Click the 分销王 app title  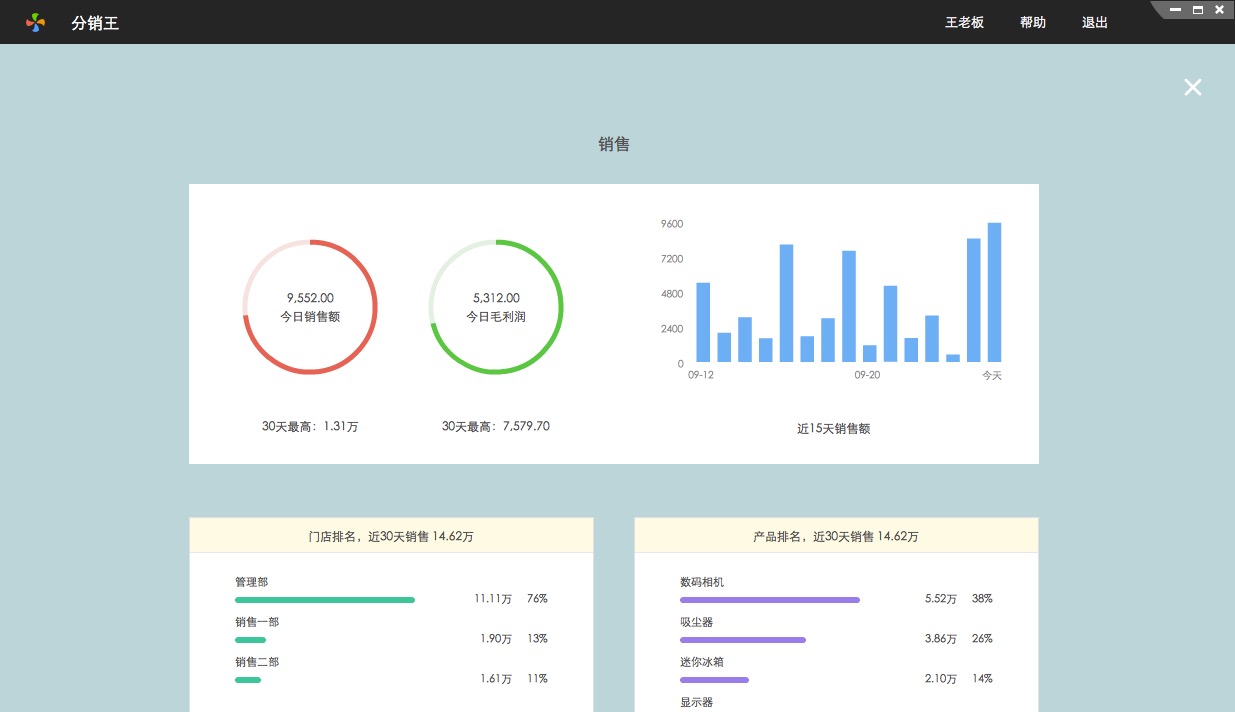pos(95,22)
